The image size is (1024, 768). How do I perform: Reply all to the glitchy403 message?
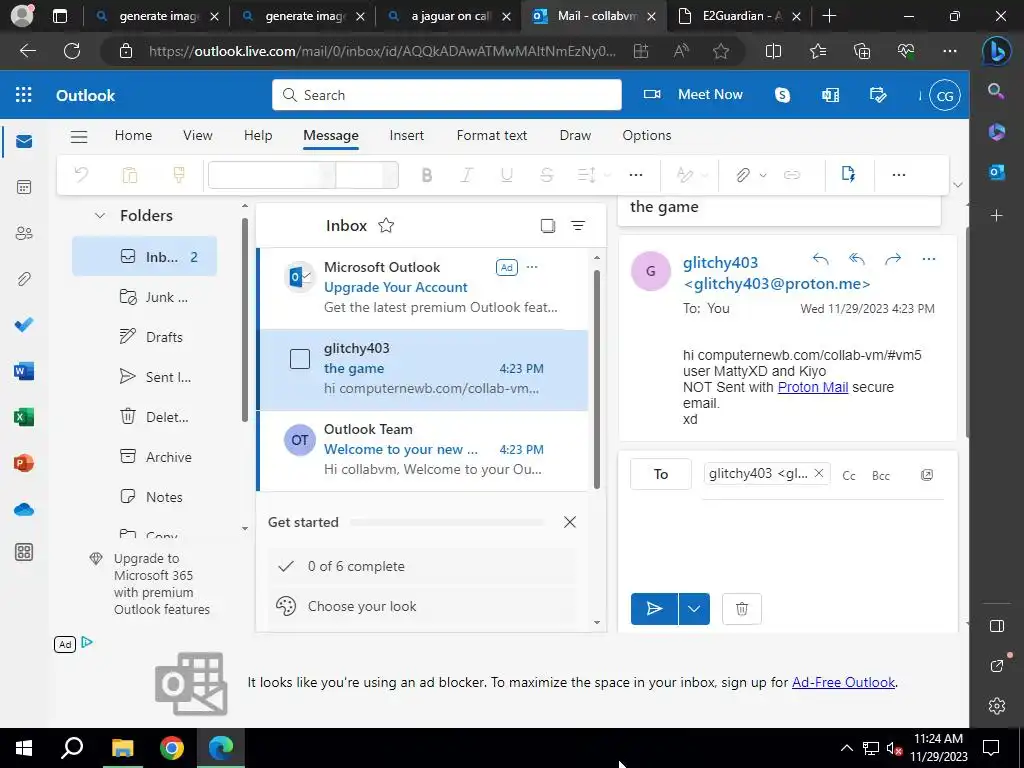(857, 259)
